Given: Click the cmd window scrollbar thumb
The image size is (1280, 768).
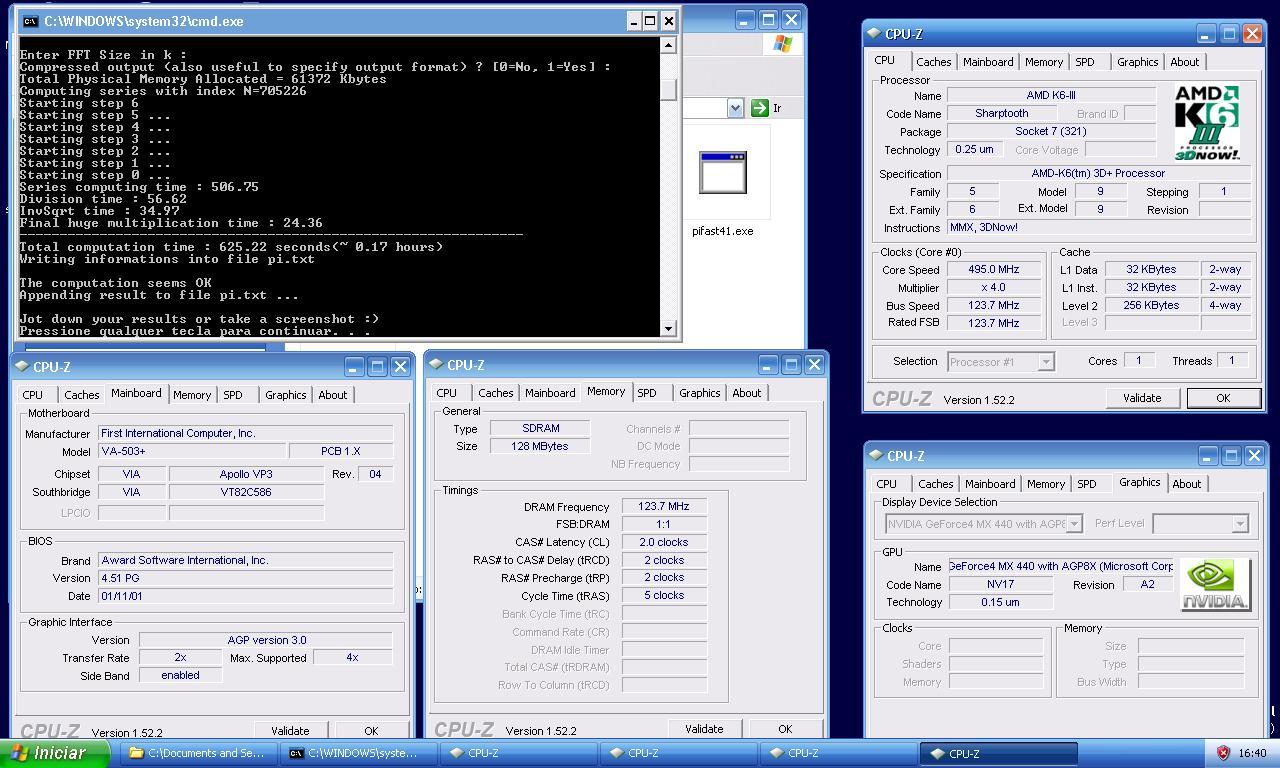Looking at the screenshot, I should coord(669,90).
